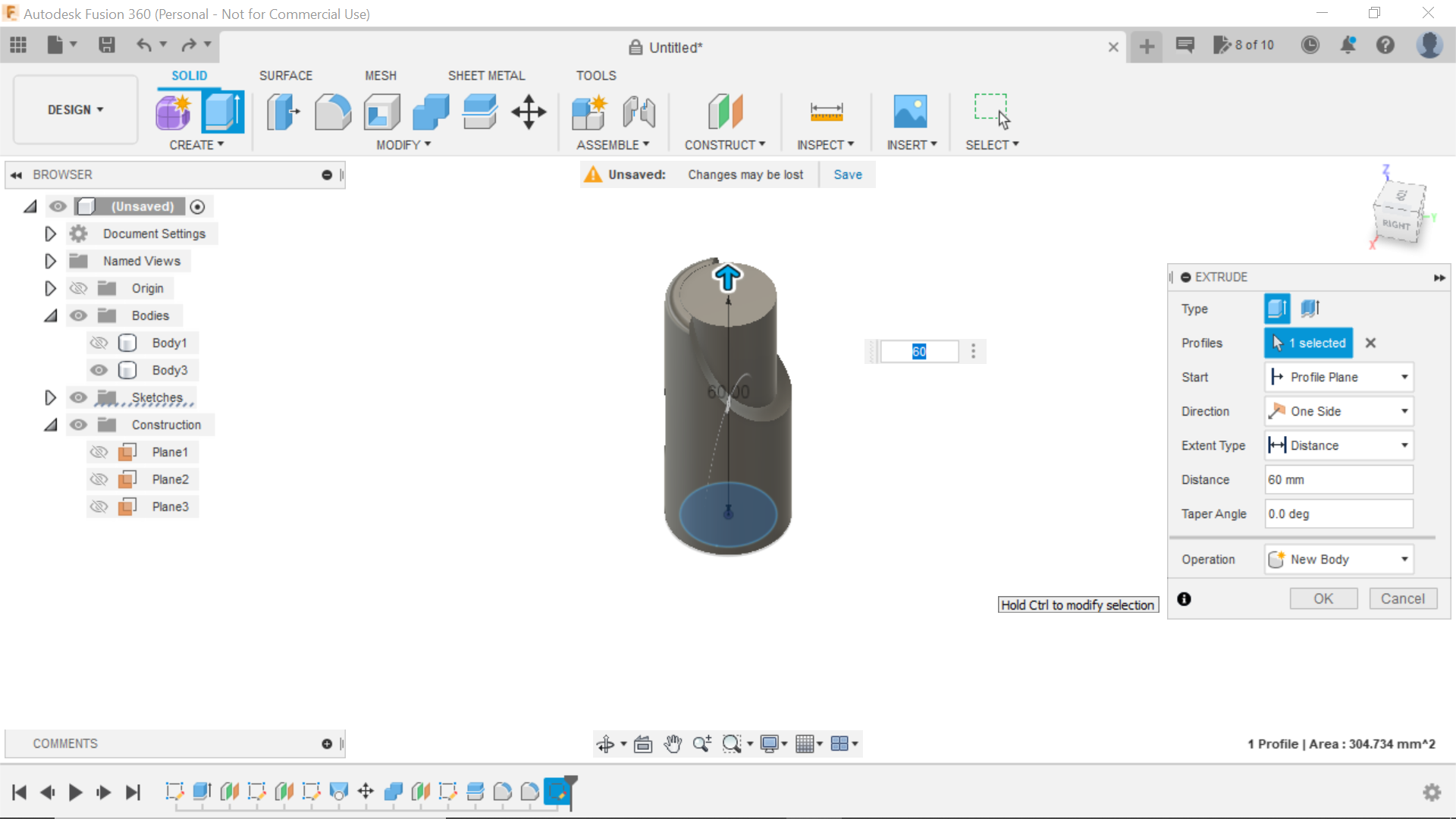1456x819 pixels.
Task: Expand the Document Settings node
Action: click(50, 234)
